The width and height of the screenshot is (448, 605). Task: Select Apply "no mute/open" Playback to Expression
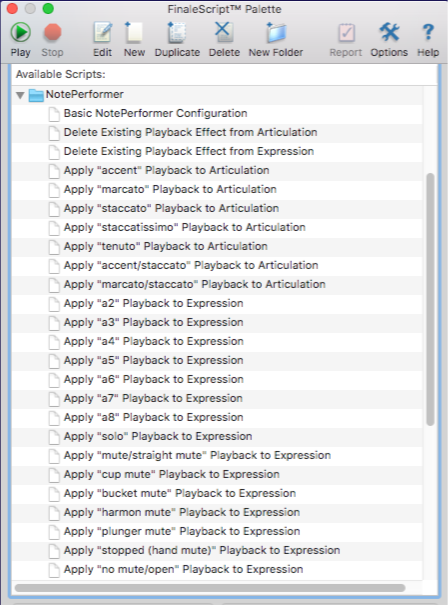pyautogui.click(x=183, y=570)
